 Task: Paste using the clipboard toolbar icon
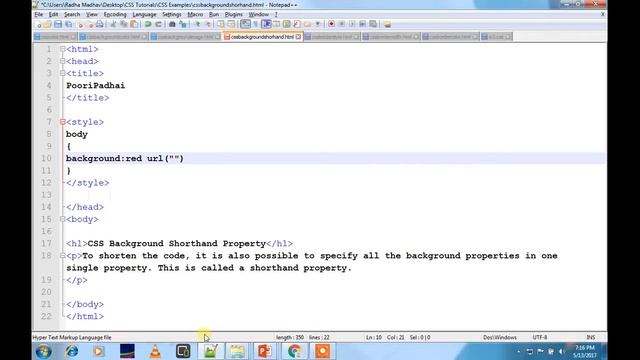[134, 24]
